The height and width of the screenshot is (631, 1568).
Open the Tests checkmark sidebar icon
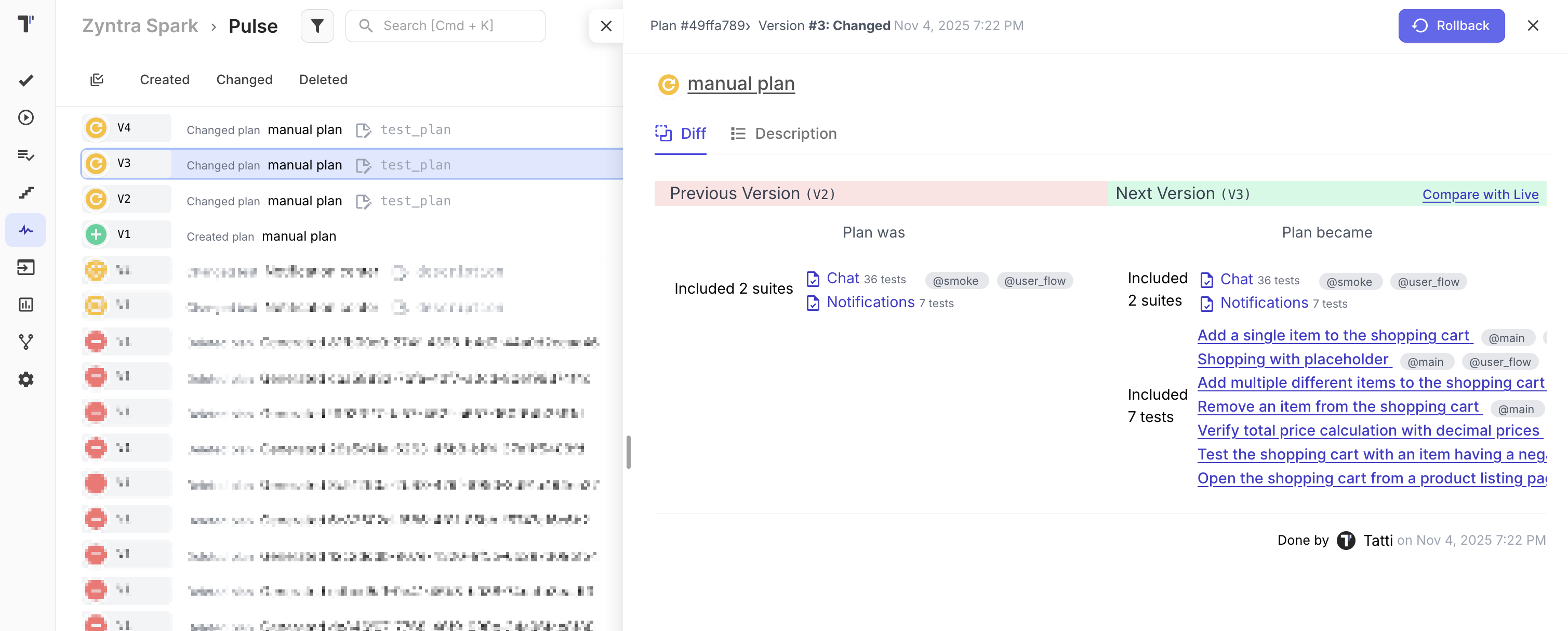(x=25, y=81)
